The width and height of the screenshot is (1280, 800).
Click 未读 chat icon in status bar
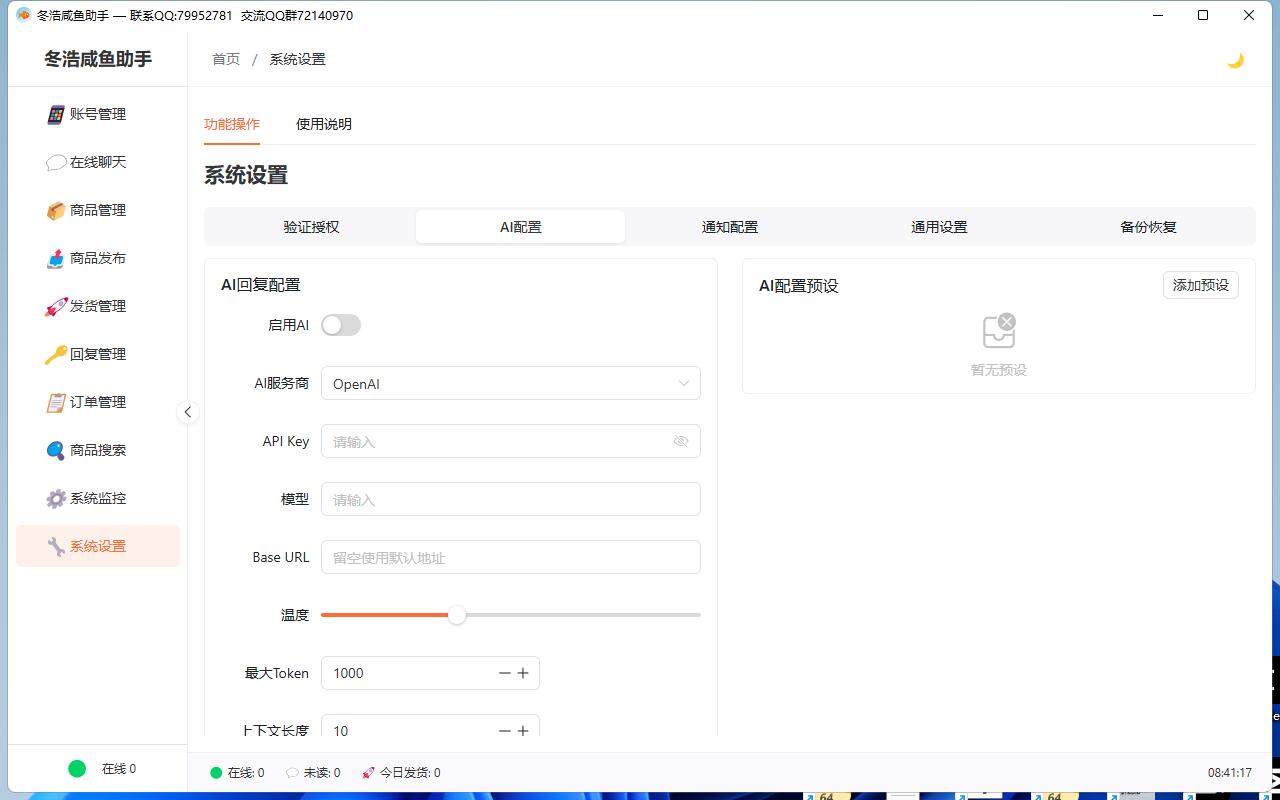coord(292,773)
